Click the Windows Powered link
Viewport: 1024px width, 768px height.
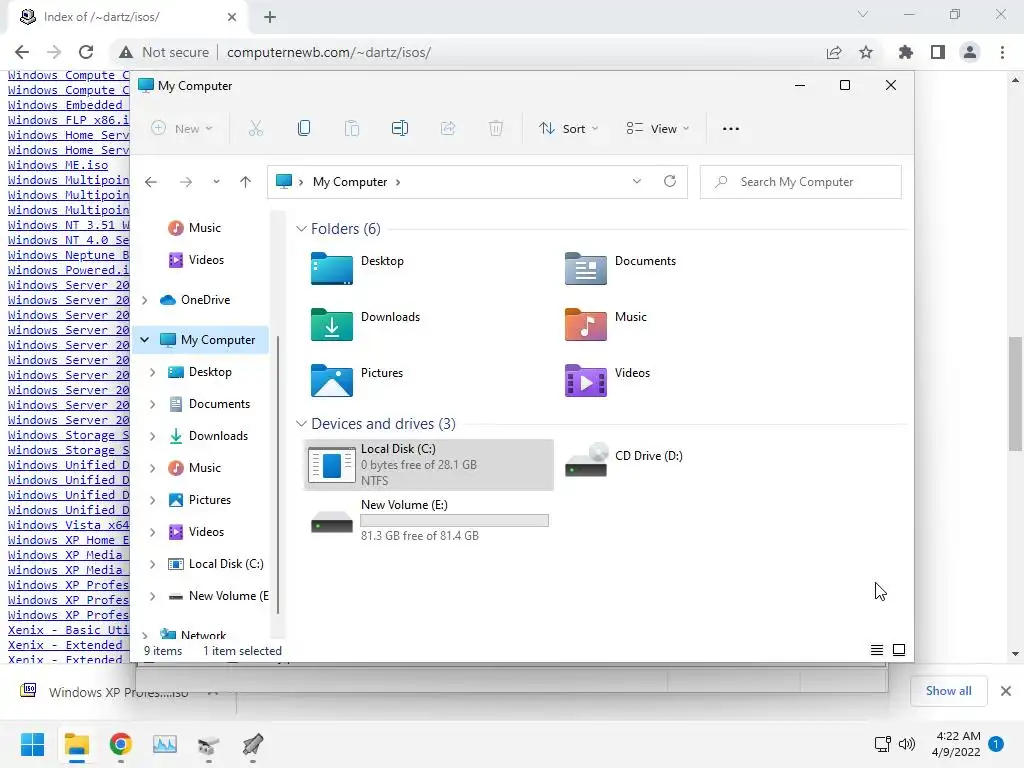[x=69, y=270]
